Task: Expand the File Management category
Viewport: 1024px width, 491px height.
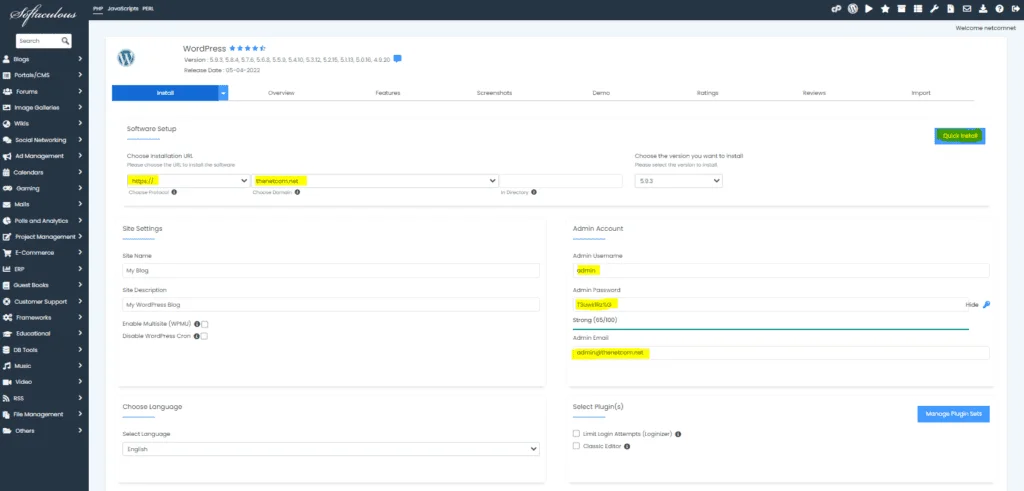Action: click(x=80, y=414)
